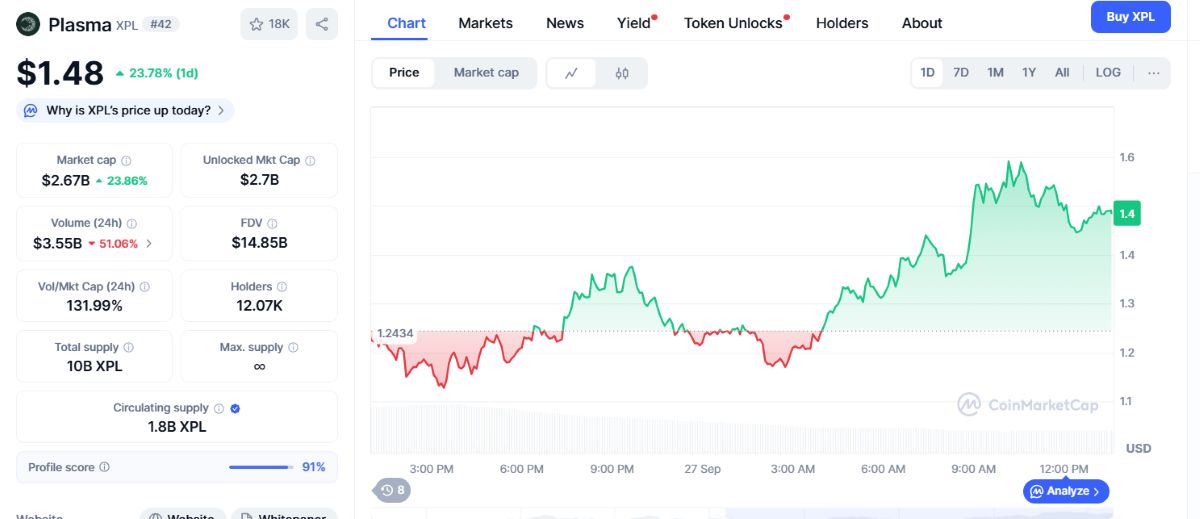The image size is (1200, 519).
Task: Open the history events badge showing 8
Action: point(391,490)
